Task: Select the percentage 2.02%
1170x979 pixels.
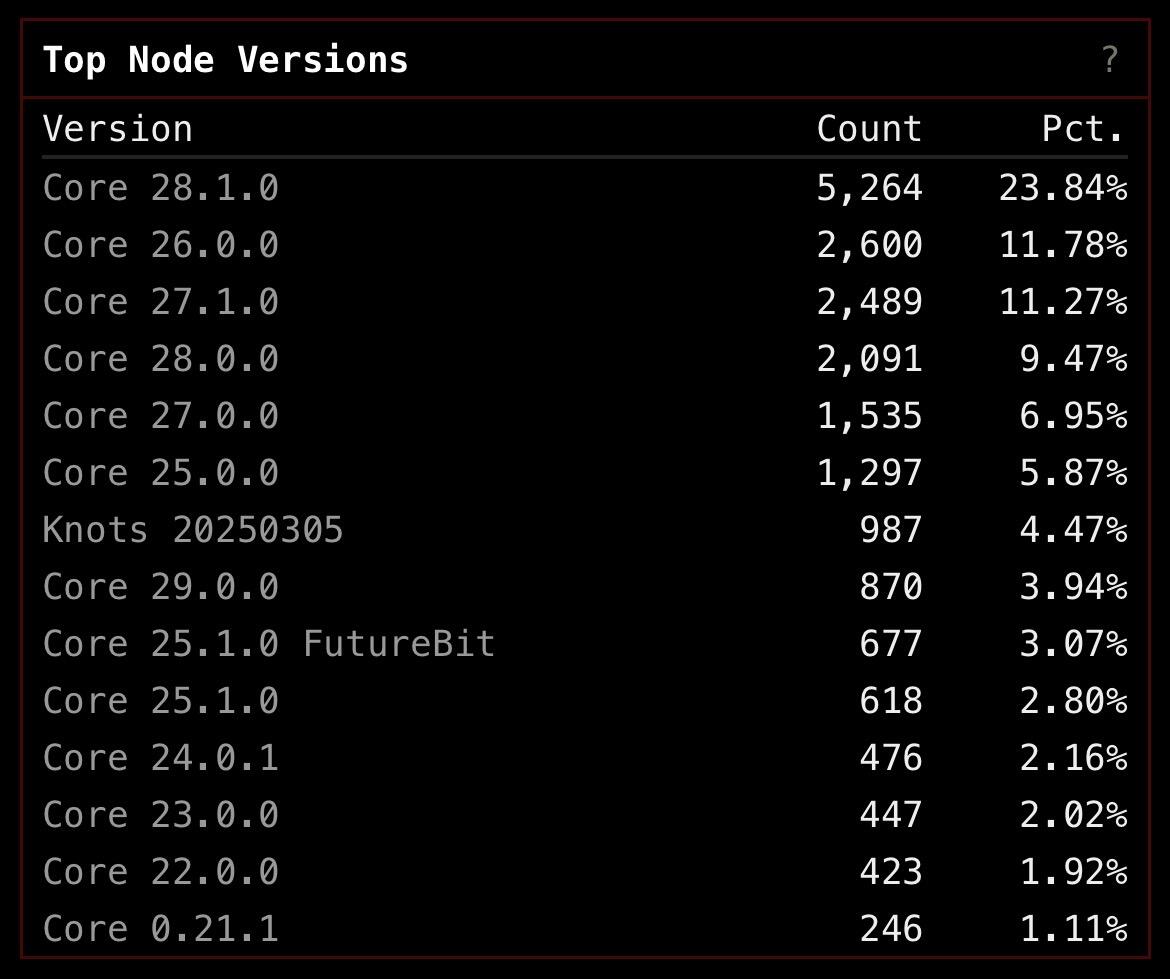Action: pos(1074,815)
